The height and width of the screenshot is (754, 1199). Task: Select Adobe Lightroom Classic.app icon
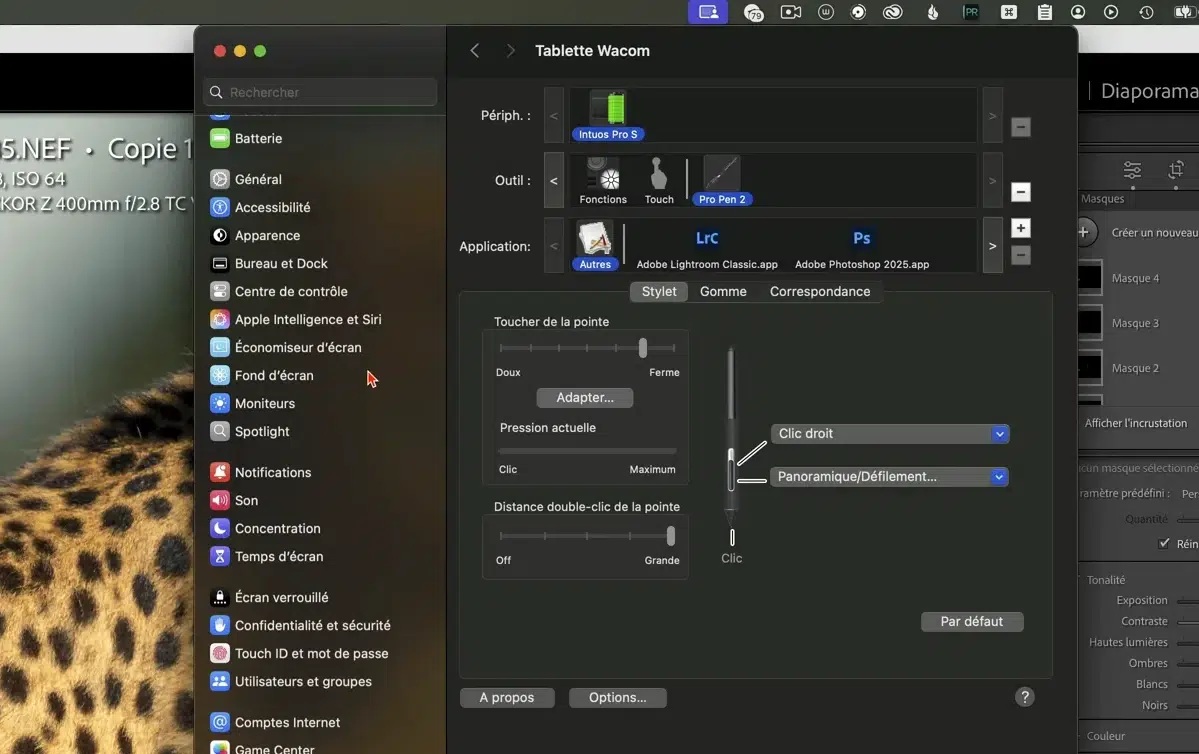(x=707, y=246)
